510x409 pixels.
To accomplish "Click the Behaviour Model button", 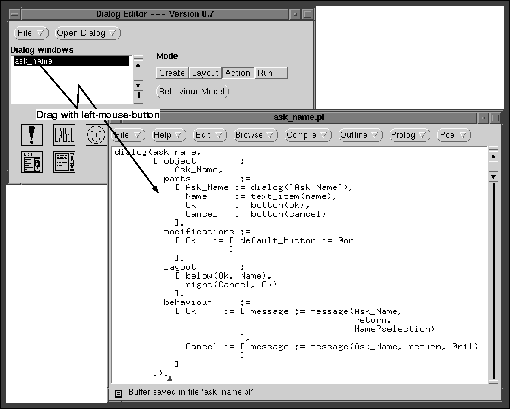I will [x=193, y=91].
